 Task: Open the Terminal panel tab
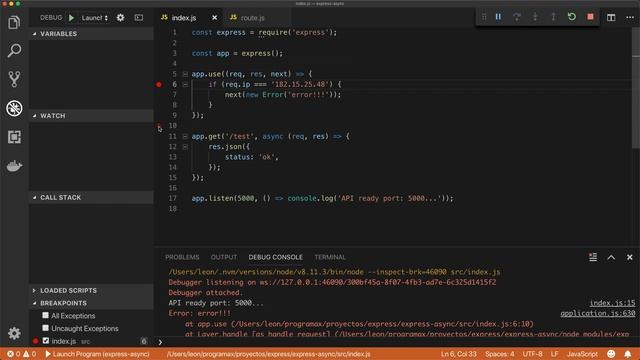click(x=330, y=257)
